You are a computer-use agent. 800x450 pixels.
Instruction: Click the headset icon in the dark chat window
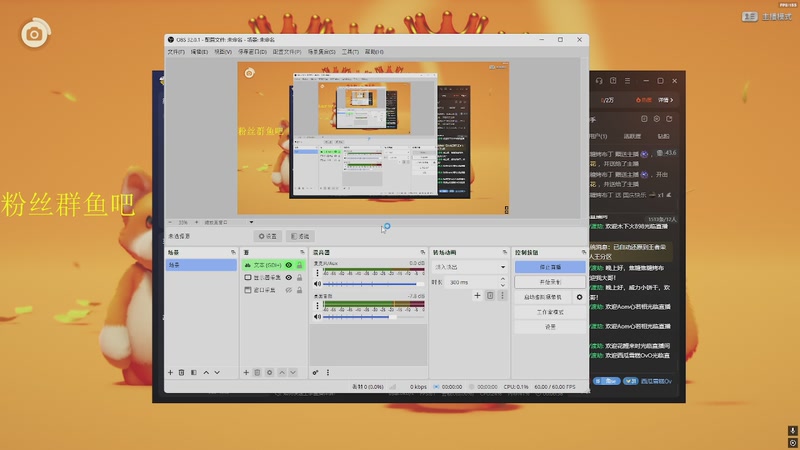(599, 81)
